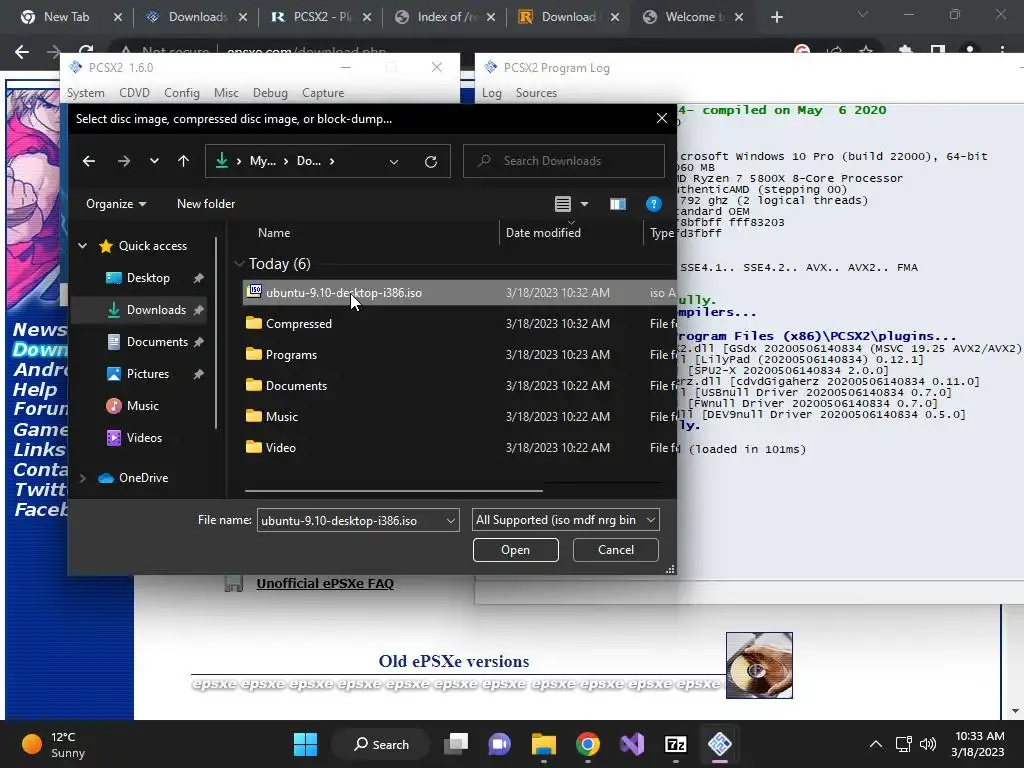1024x768 pixels.
Task: Click the Open button
Action: coord(515,550)
